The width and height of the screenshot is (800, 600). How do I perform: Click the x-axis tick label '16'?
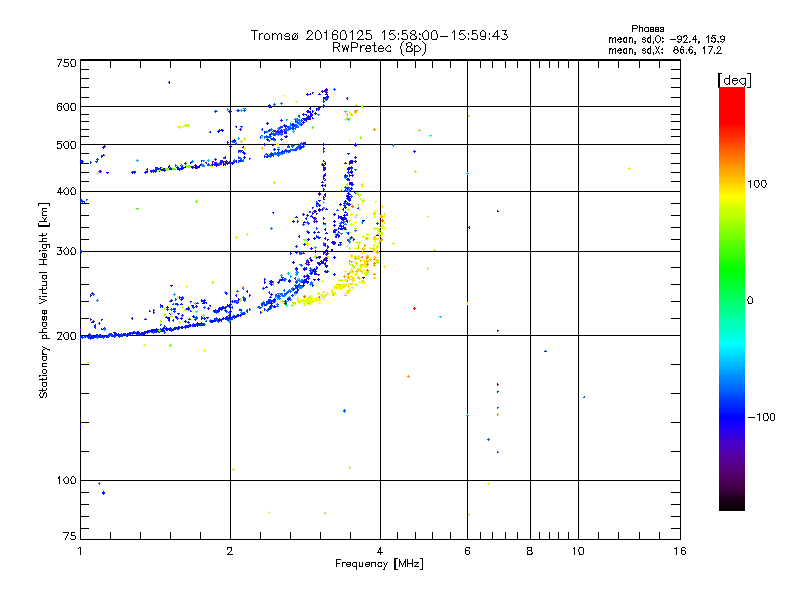point(680,551)
